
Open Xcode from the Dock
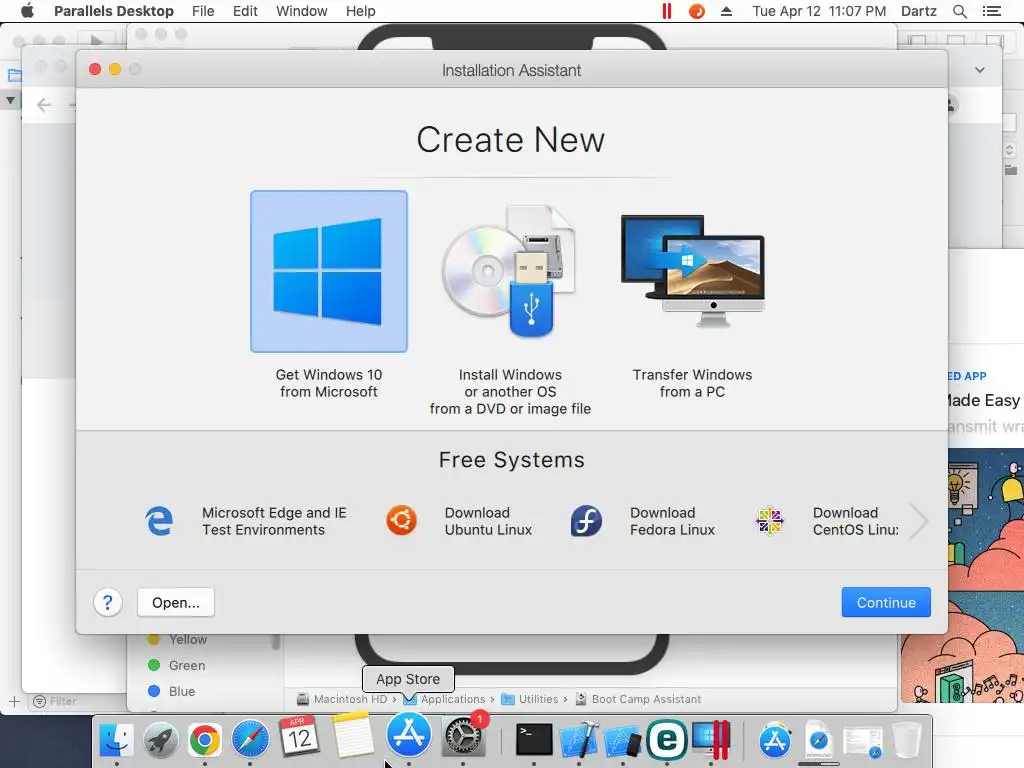point(579,739)
